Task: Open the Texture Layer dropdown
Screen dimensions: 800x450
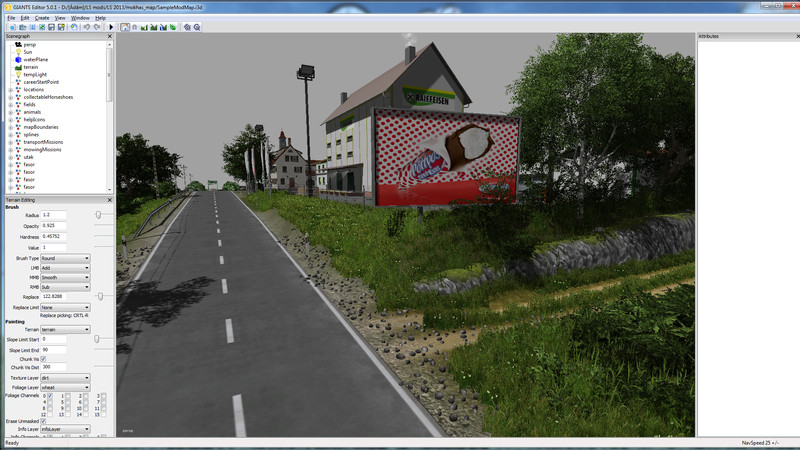Action: point(65,378)
